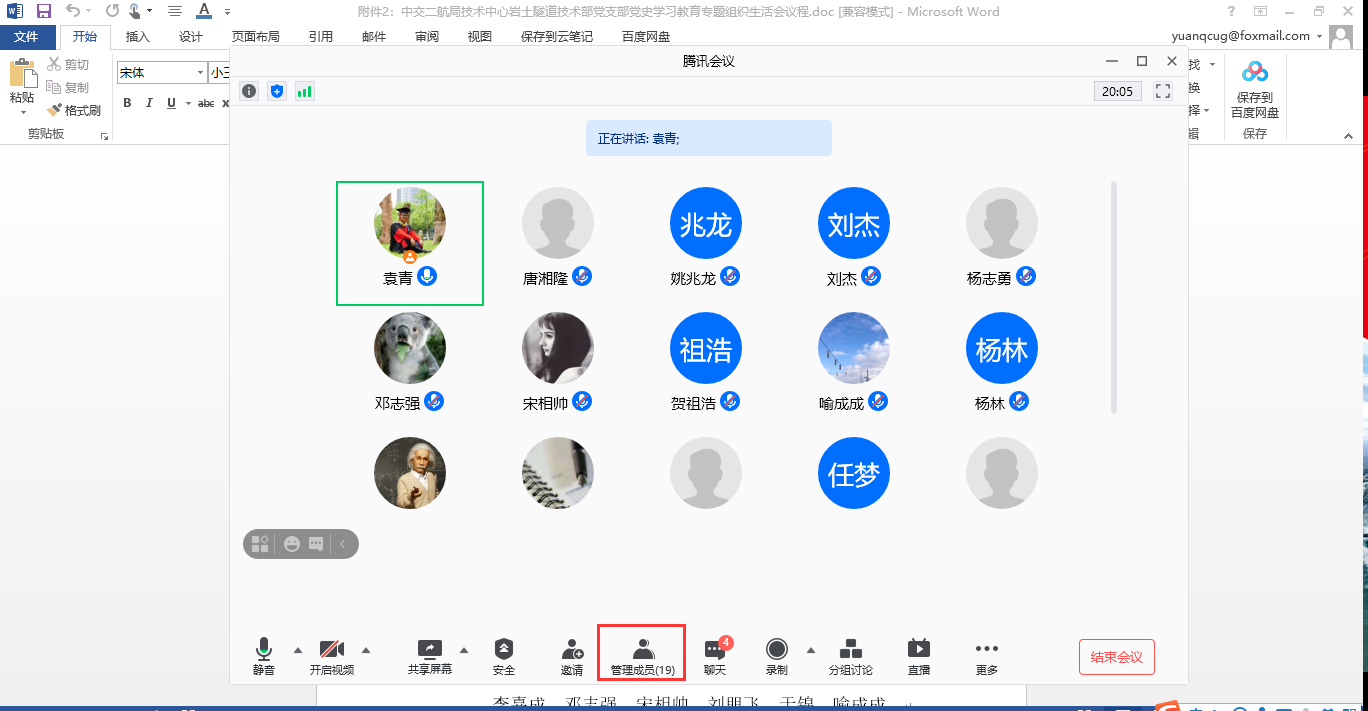Toggle 杨志勇's muted microphone icon

[x=1025, y=277]
